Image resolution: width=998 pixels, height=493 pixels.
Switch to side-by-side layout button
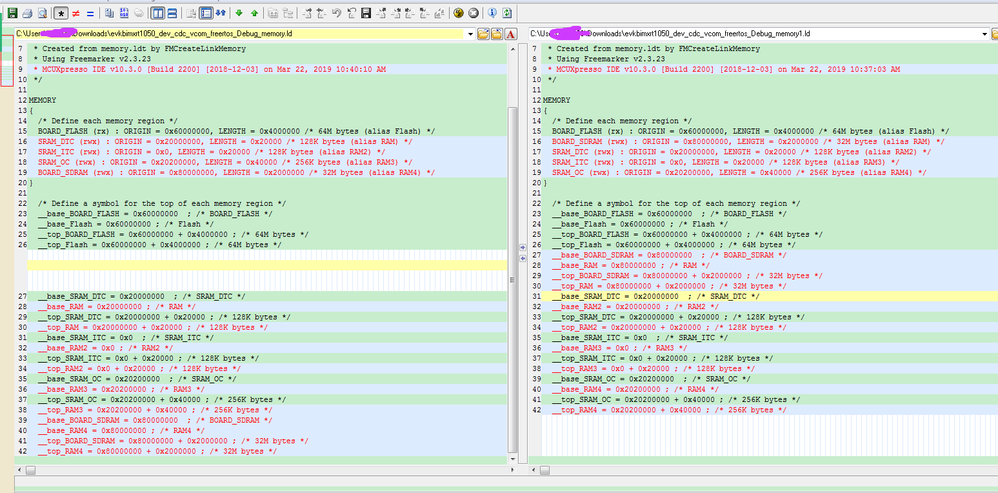pyautogui.click(x=157, y=13)
